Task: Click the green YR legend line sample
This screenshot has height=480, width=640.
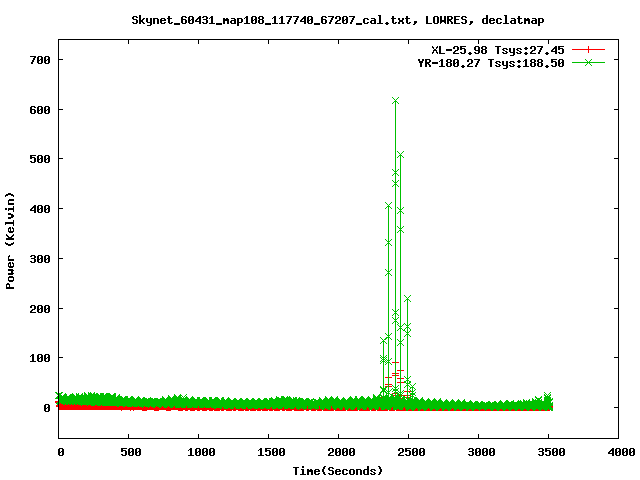Action: click(588, 62)
